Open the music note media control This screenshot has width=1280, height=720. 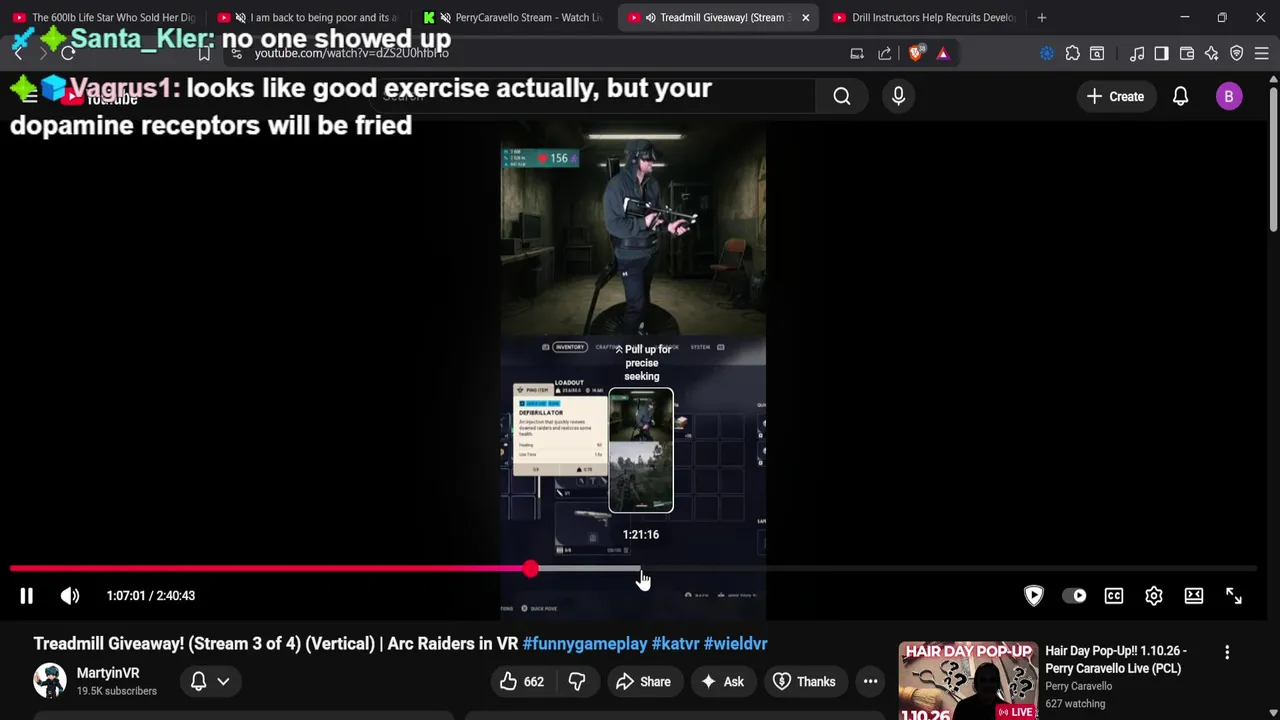1137,53
